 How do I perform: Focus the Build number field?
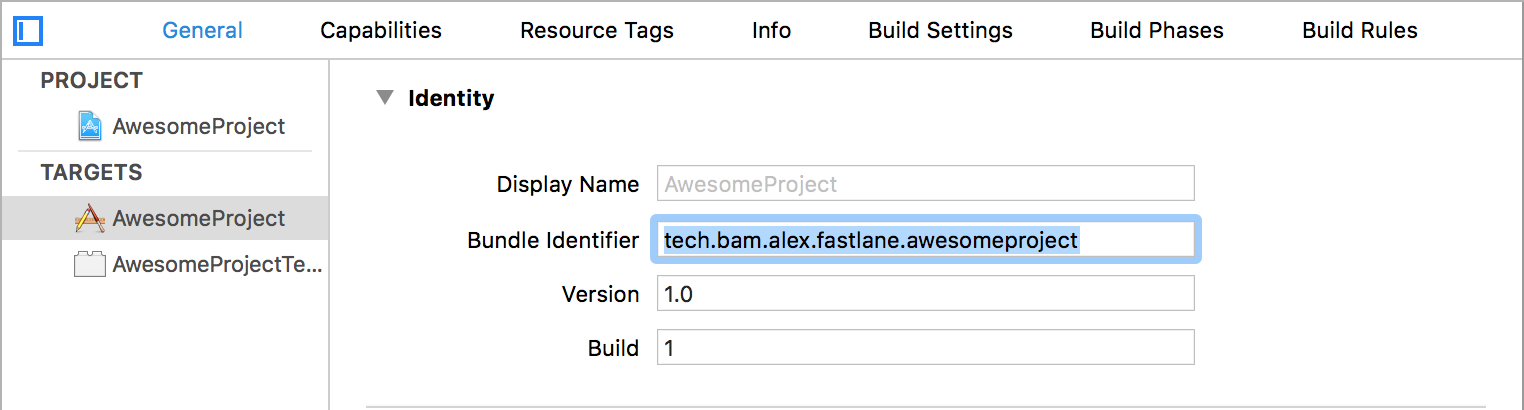click(925, 348)
